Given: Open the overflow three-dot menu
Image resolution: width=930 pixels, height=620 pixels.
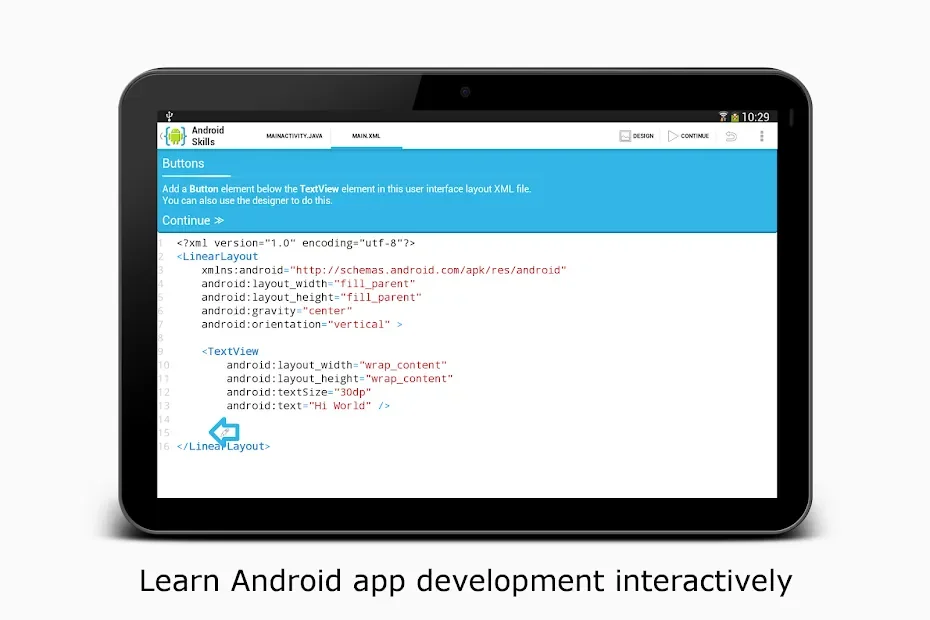Looking at the screenshot, I should tap(761, 136).
